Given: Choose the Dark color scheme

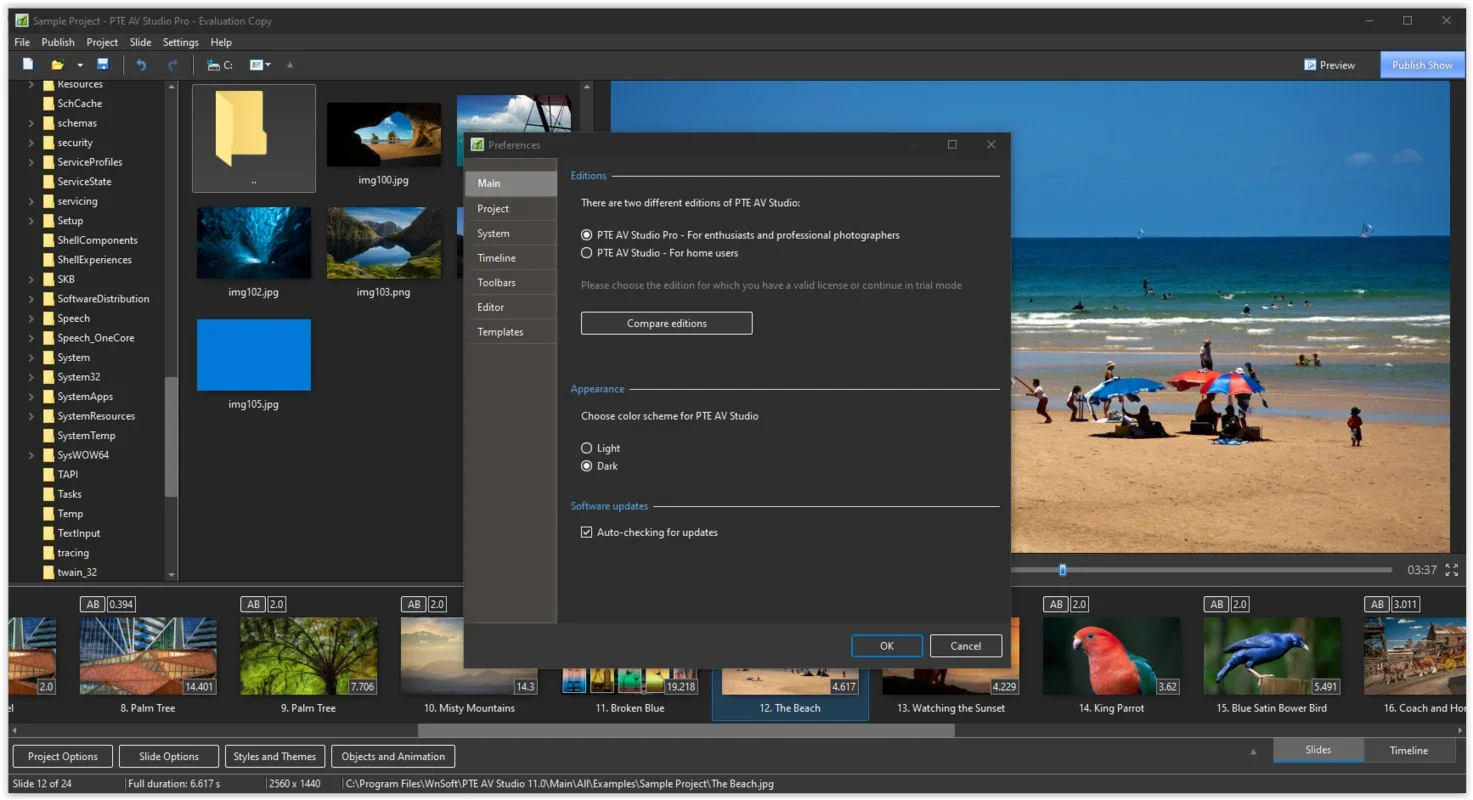Looking at the screenshot, I should pyautogui.click(x=587, y=466).
